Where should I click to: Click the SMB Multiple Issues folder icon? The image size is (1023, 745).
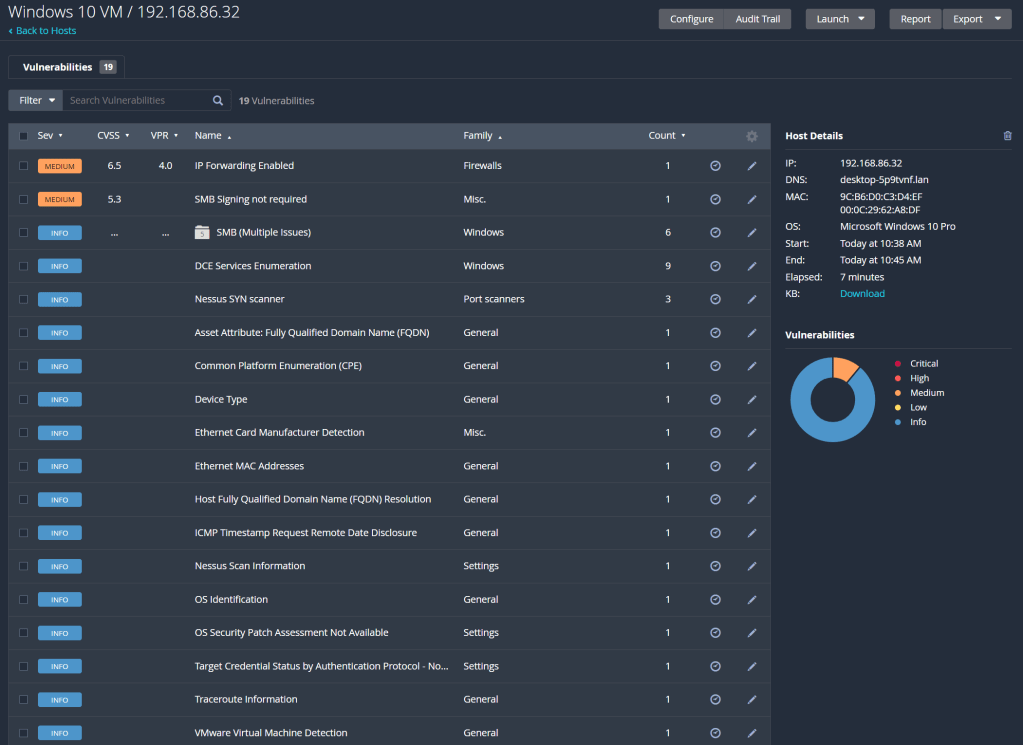202,233
